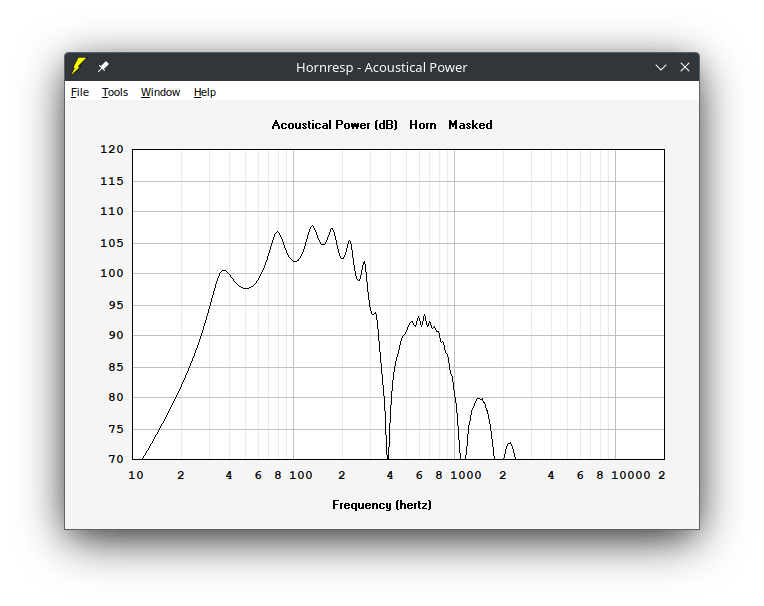This screenshot has height=606, width=764.
Task: Click the response curve peak near 130 Hz
Action: [312, 226]
